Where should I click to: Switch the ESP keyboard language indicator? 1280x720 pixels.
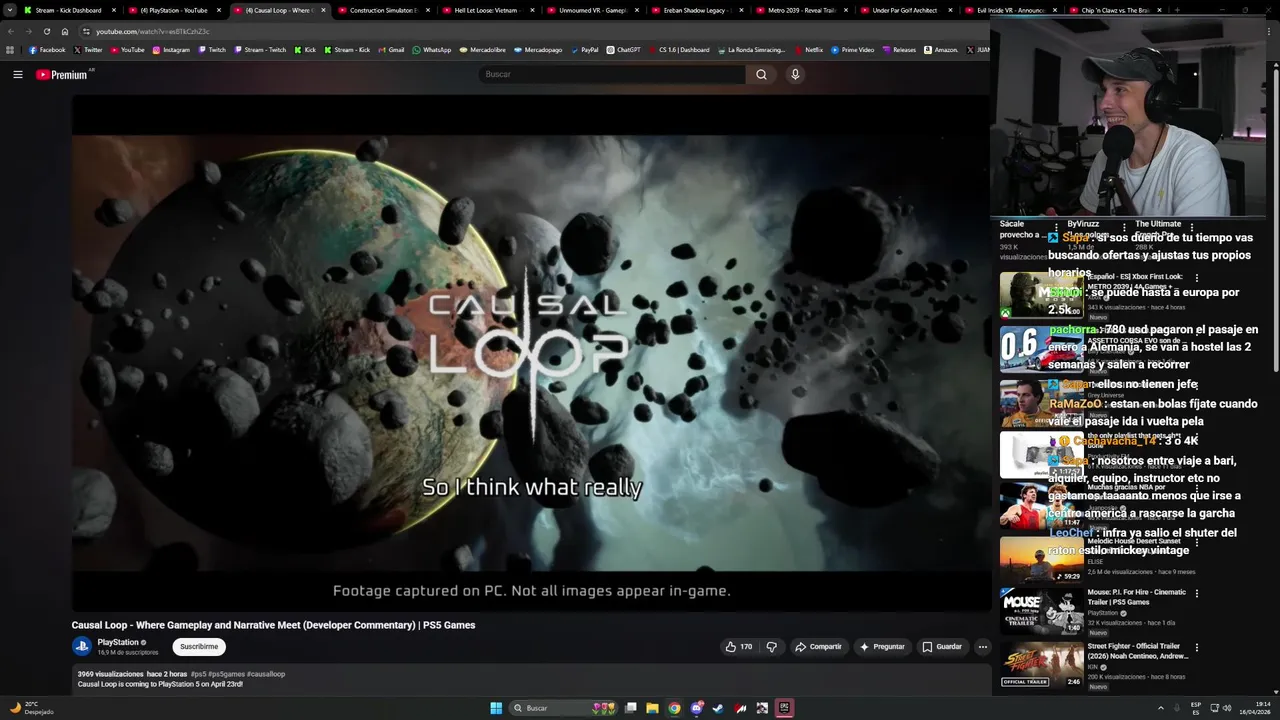(1196, 708)
